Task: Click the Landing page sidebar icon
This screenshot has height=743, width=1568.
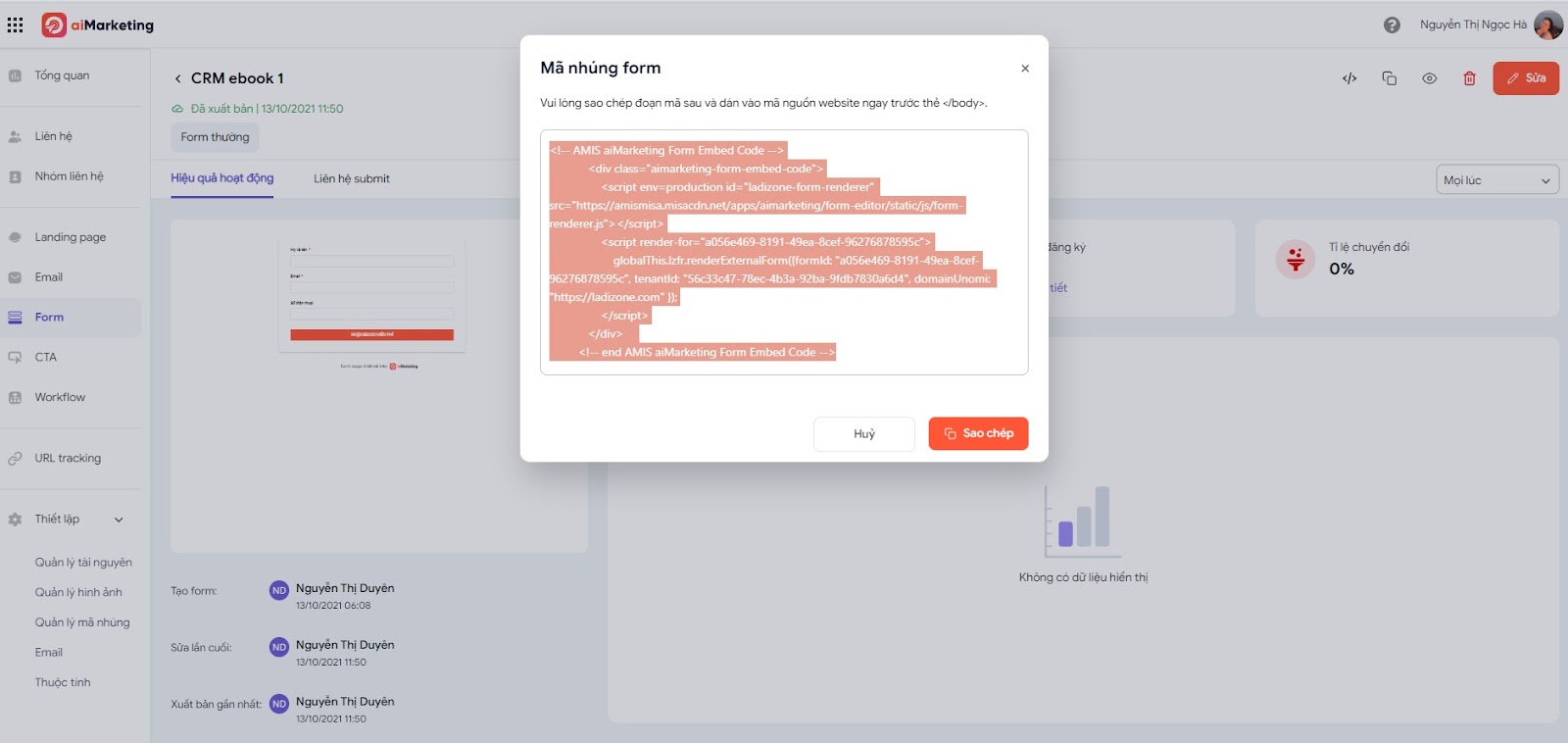Action: (15, 237)
